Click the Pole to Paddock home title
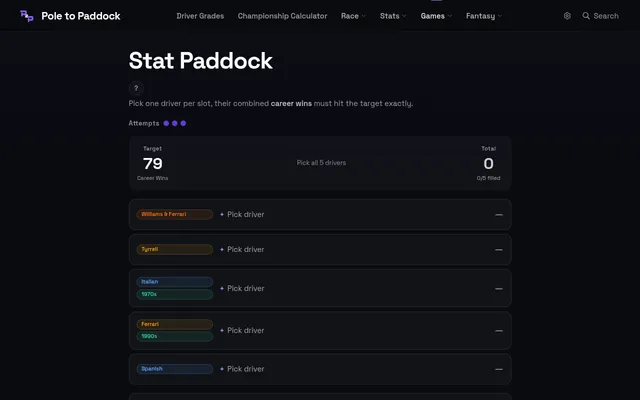The width and height of the screenshot is (640, 400). point(81,16)
